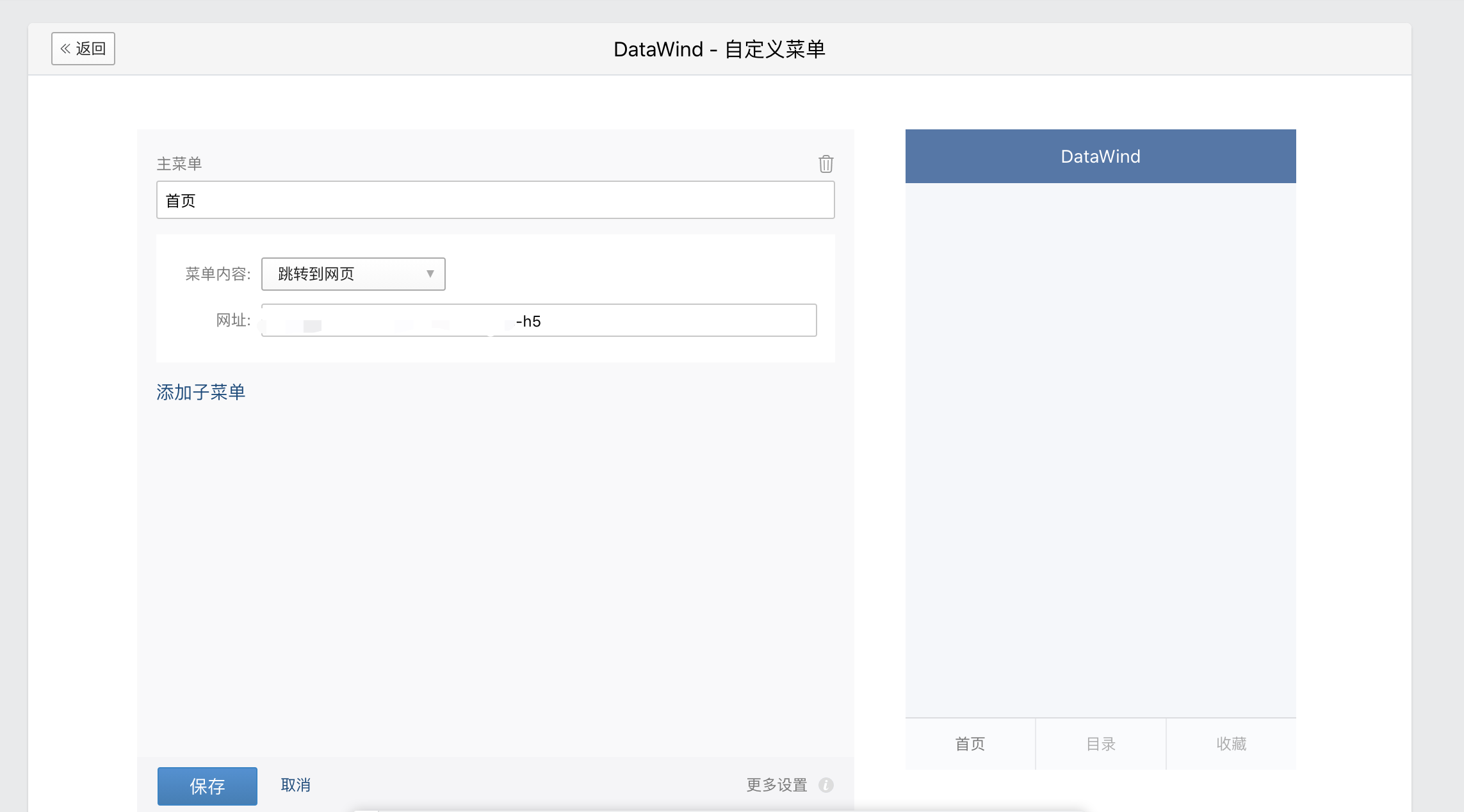Screen dimensions: 1464x812
Task: Click the info icon beside 更多设置
Action: (x=826, y=785)
